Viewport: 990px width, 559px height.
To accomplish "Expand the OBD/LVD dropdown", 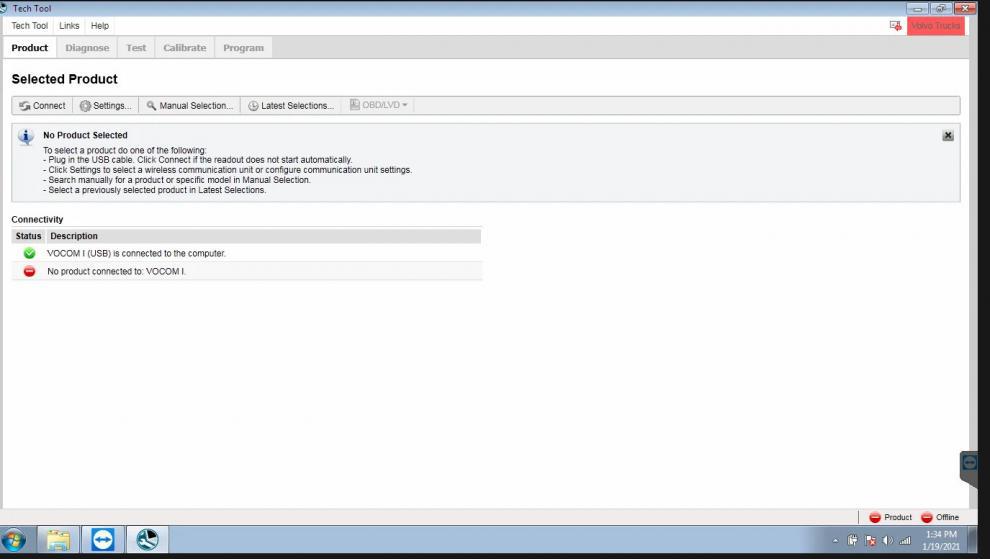I will tap(378, 105).
